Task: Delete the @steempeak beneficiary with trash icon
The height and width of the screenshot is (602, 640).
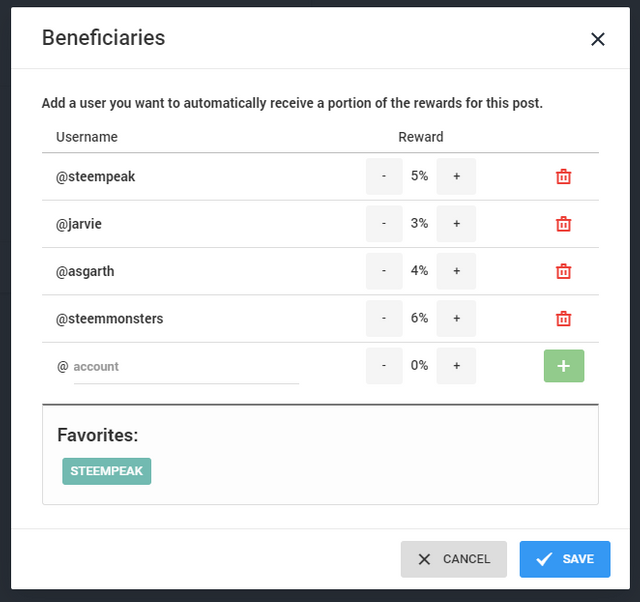Action: pyautogui.click(x=563, y=176)
